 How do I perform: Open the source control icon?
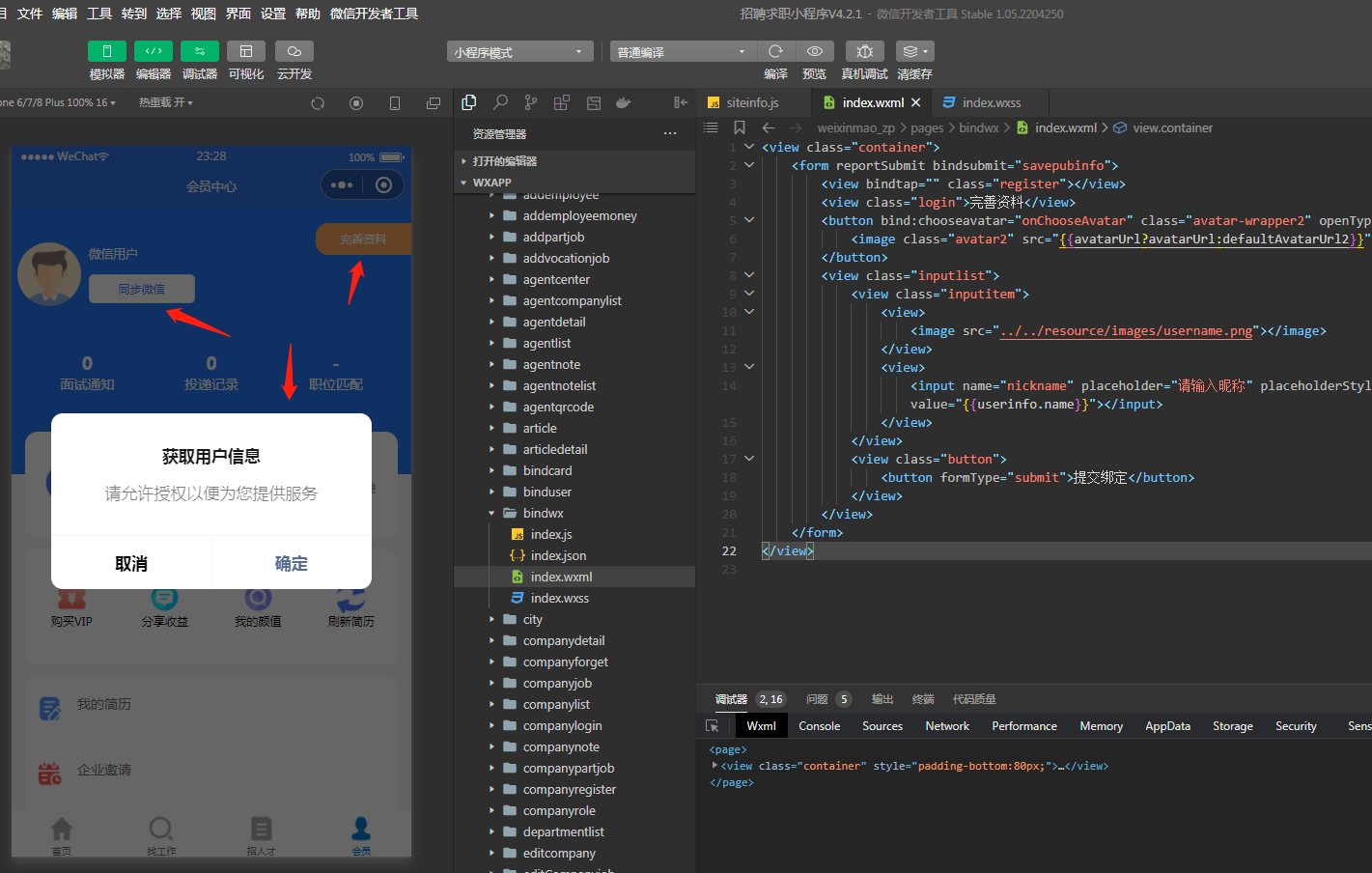pyautogui.click(x=531, y=102)
